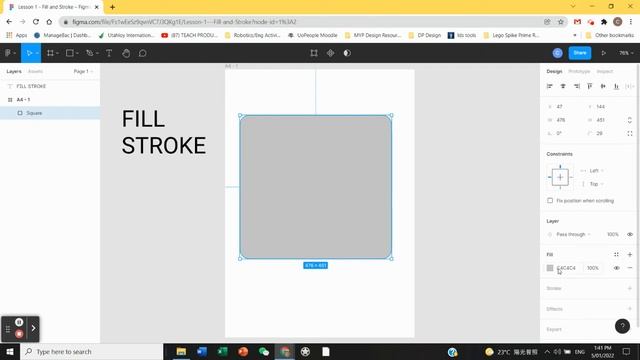Align selection horizontal centers
The width and height of the screenshot is (640, 360).
click(x=563, y=86)
